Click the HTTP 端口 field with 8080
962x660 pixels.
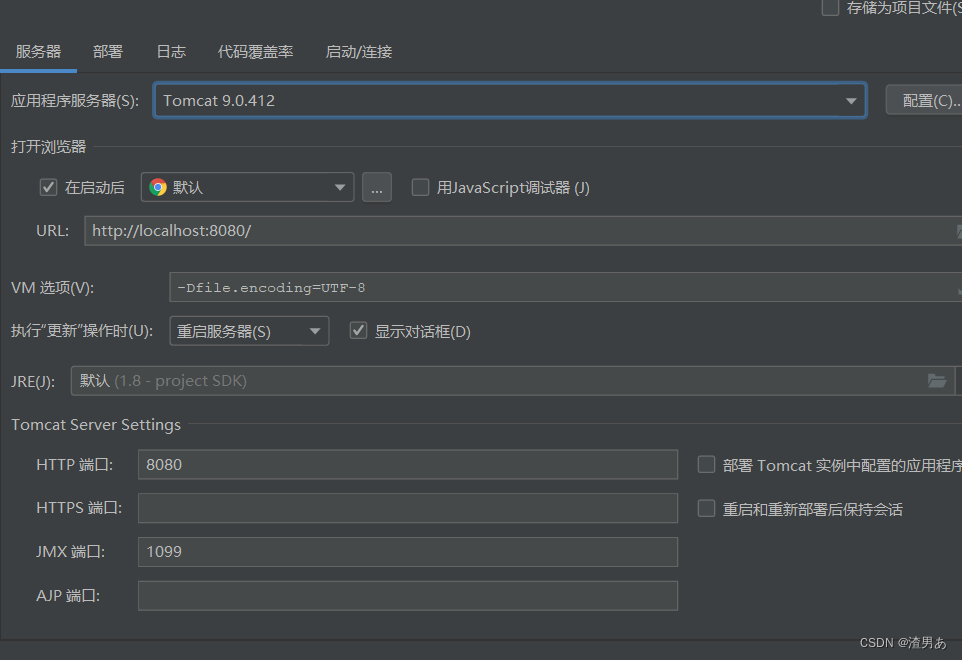coord(407,464)
